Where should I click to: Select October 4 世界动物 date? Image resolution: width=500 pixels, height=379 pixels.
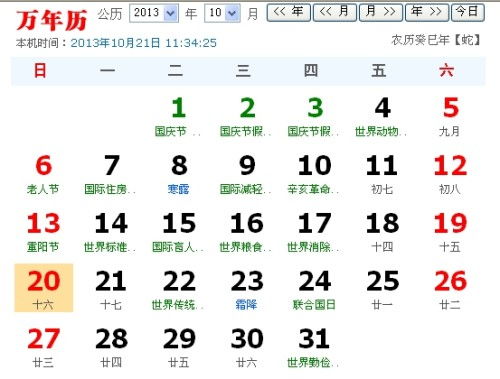click(382, 116)
